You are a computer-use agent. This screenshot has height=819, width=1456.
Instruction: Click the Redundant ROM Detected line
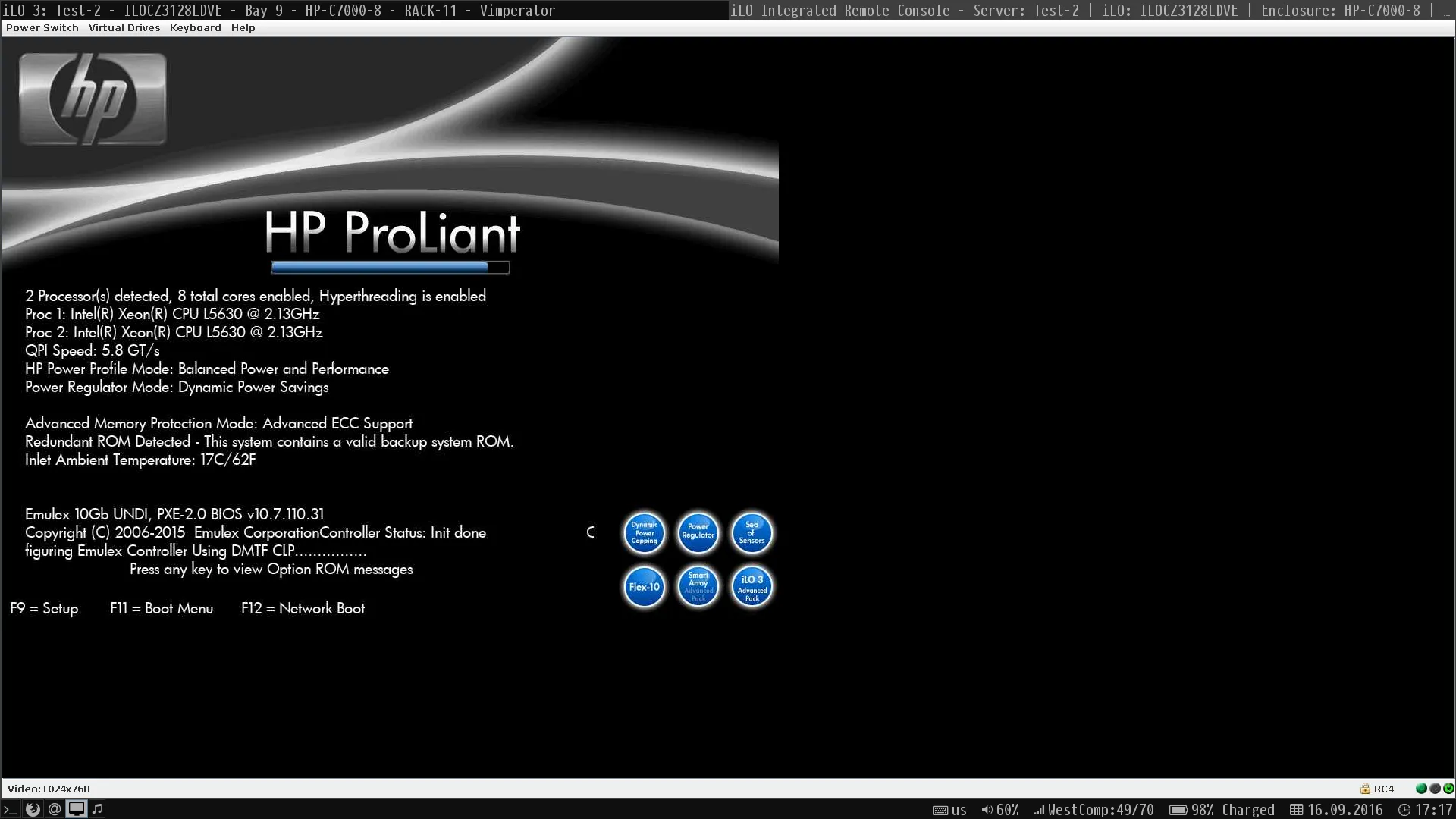269,441
